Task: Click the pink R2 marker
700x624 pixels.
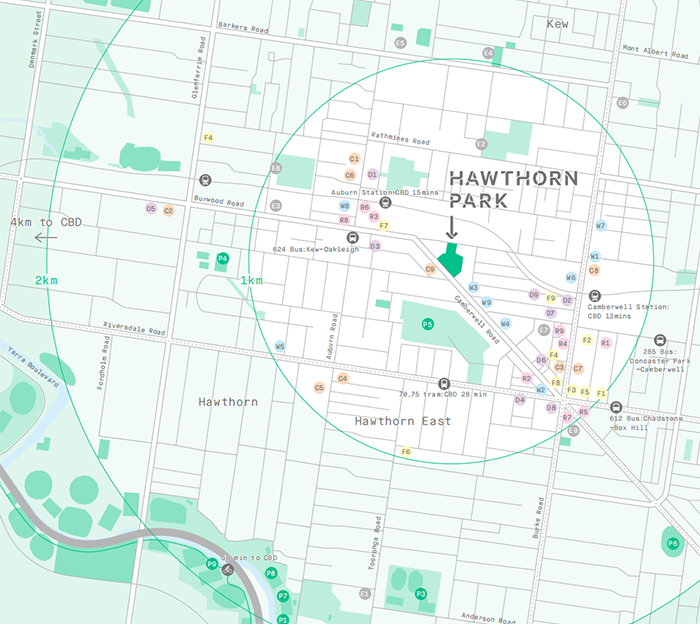Action: 527,379
